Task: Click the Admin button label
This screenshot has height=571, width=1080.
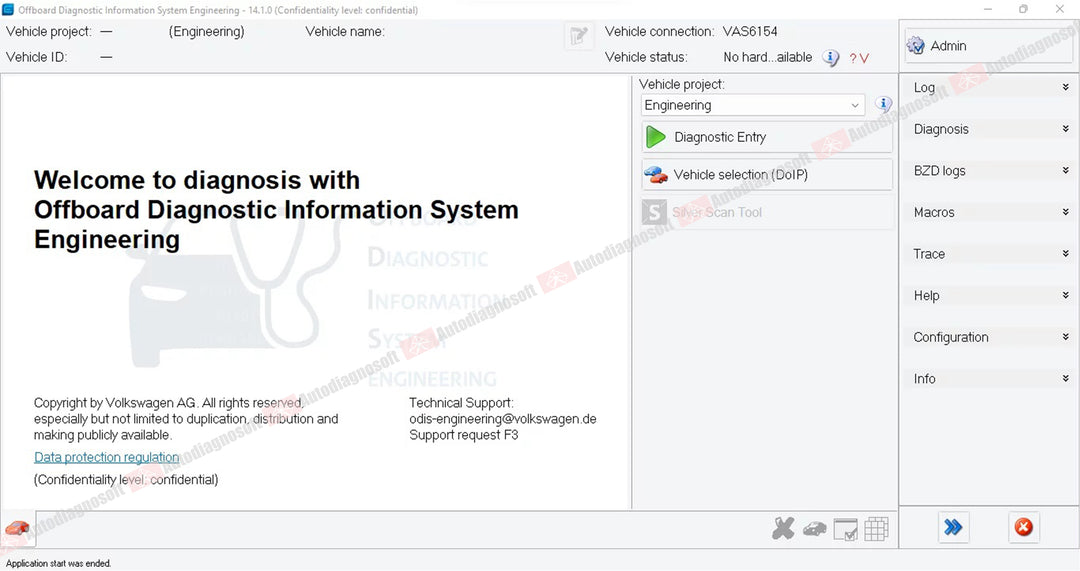Action: click(x=948, y=46)
